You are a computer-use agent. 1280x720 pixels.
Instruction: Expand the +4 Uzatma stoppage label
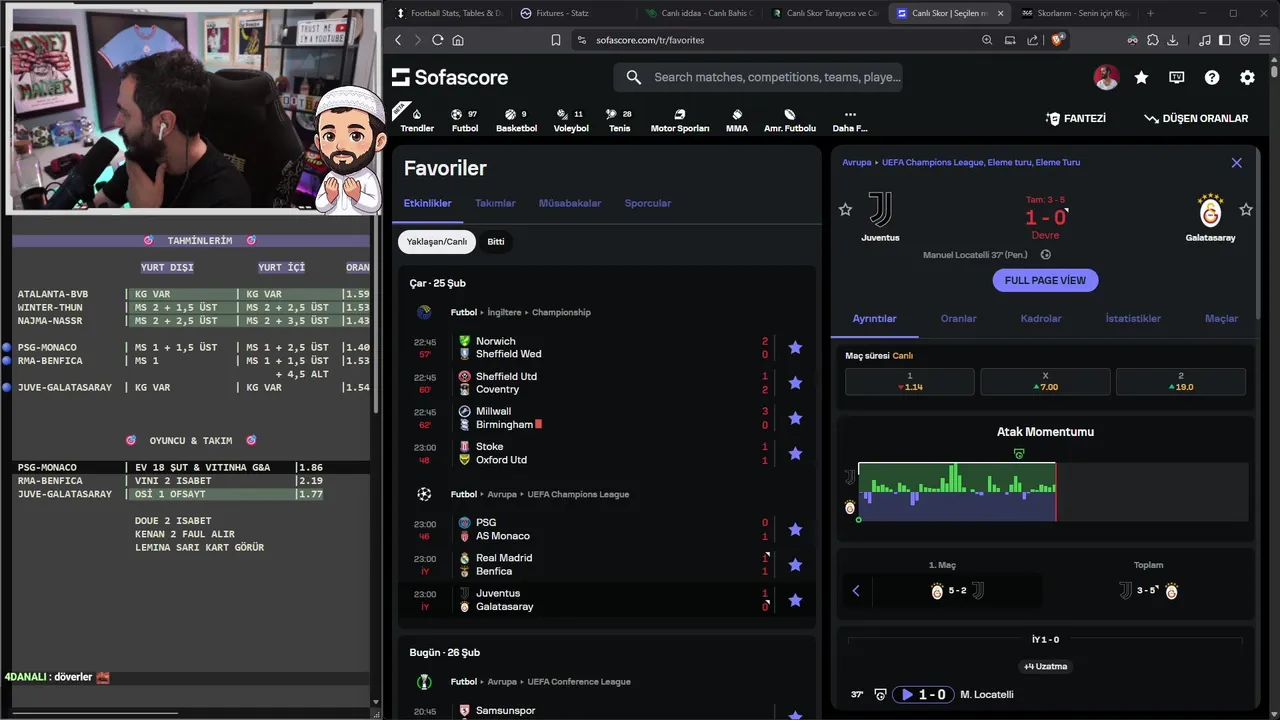(x=1045, y=666)
